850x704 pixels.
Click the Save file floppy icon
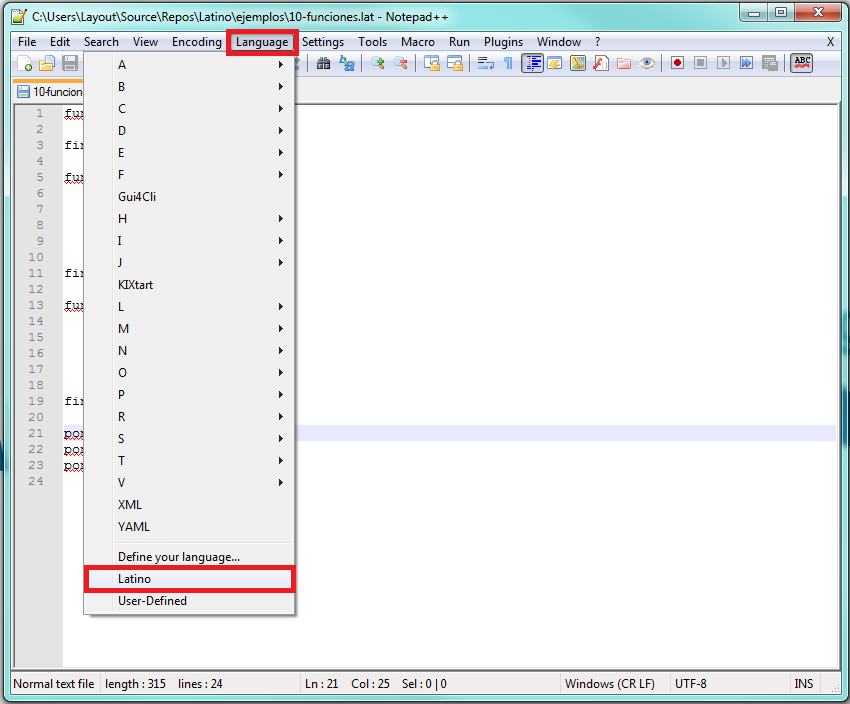coord(70,63)
